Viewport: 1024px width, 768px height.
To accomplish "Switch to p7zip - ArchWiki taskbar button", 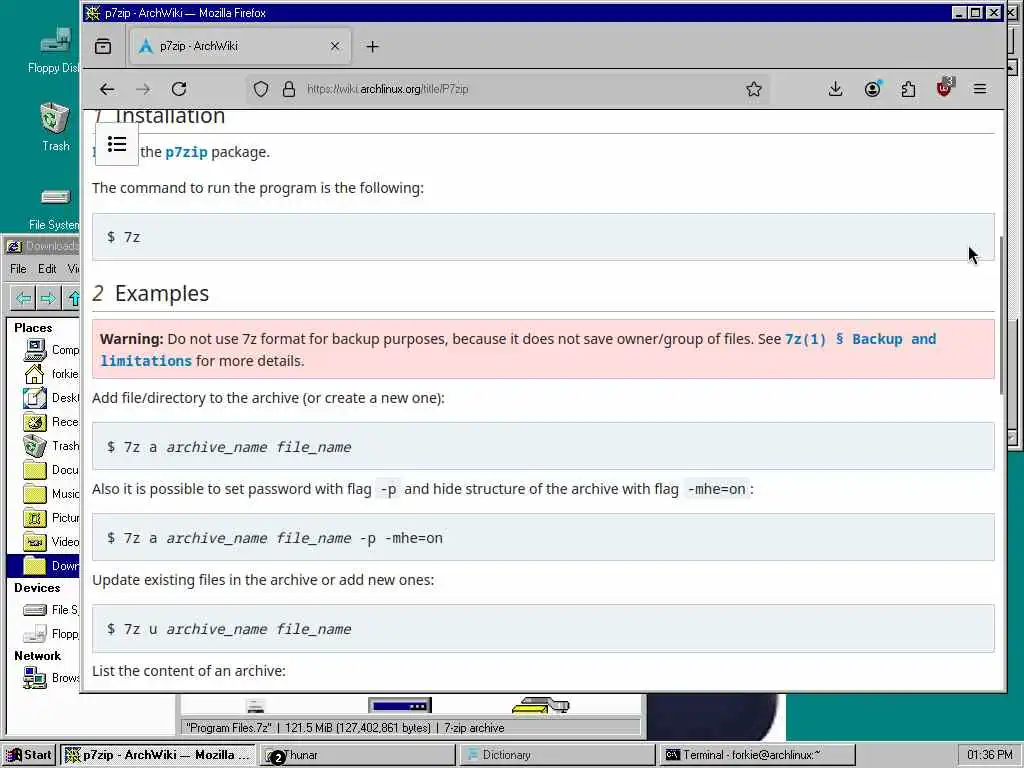I will click(158, 755).
